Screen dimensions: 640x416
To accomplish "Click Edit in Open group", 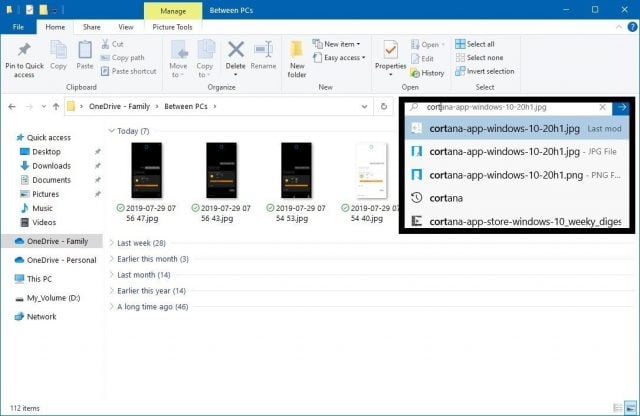I will click(x=422, y=59).
